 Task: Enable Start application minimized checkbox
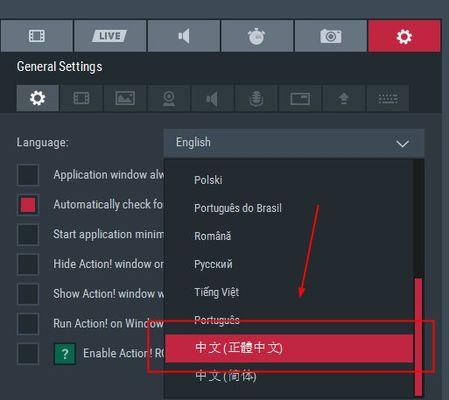click(x=28, y=234)
